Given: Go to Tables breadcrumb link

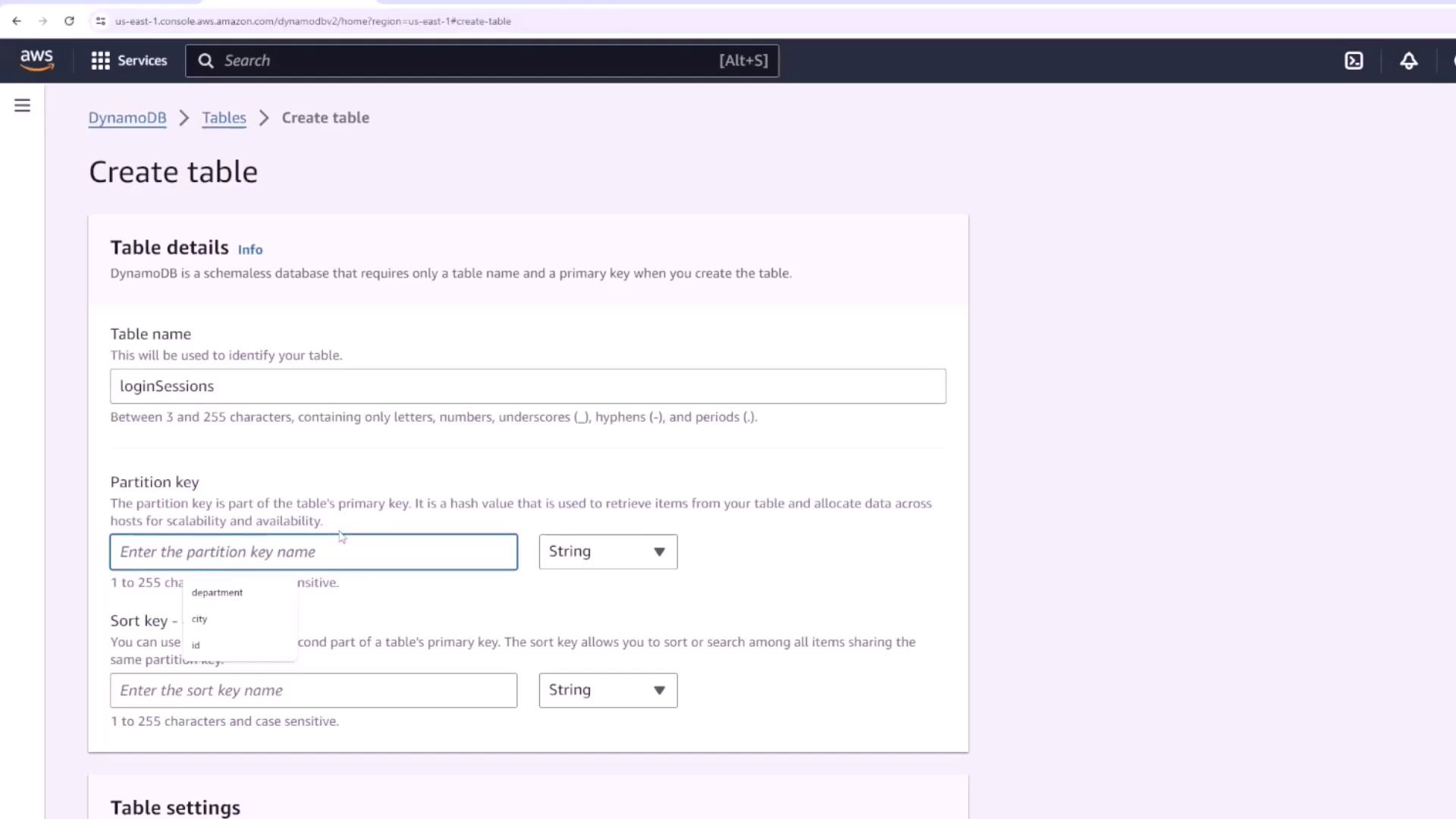Looking at the screenshot, I should click(x=224, y=118).
